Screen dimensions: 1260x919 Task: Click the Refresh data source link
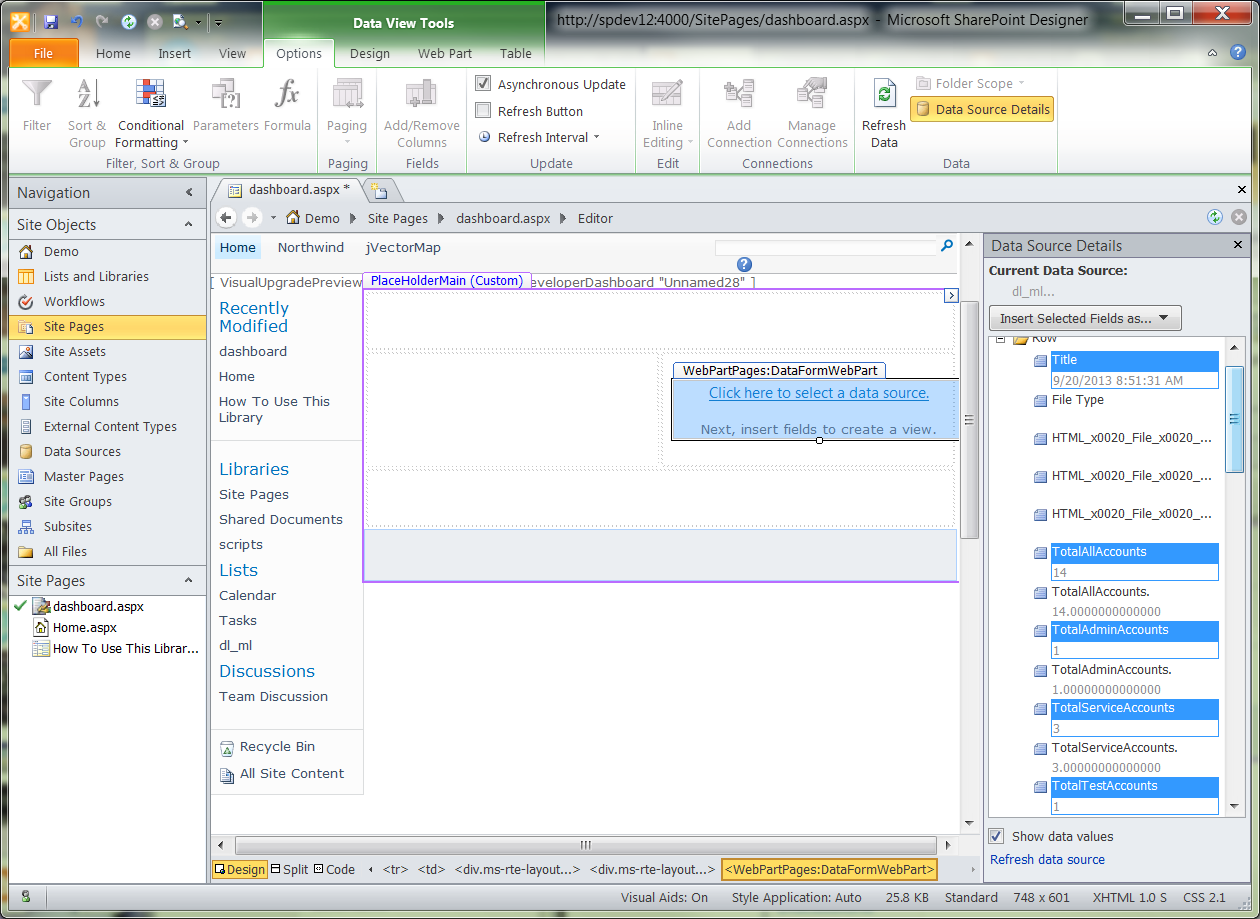pos(1047,859)
